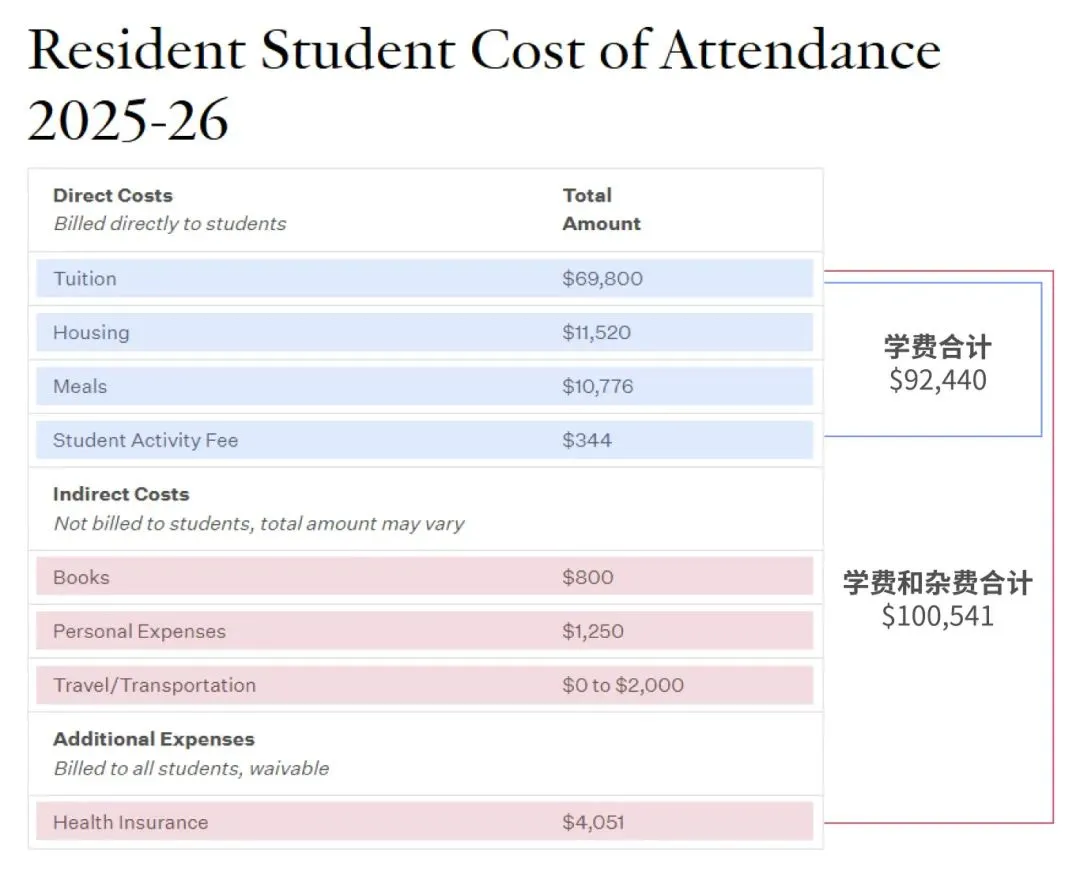The image size is (1080, 883).
Task: Click the $11,520 housing amount
Action: pos(596,333)
